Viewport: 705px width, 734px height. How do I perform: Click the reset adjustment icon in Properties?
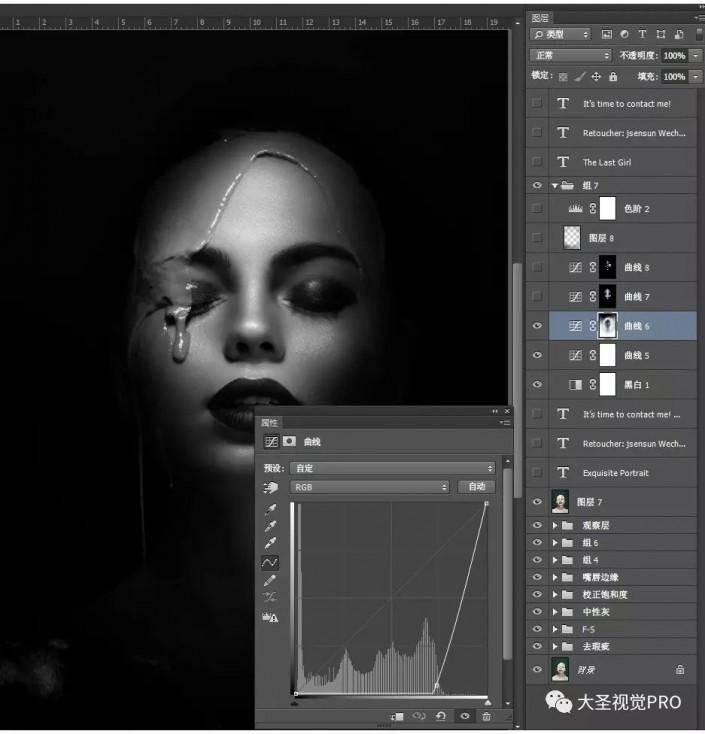coord(440,716)
